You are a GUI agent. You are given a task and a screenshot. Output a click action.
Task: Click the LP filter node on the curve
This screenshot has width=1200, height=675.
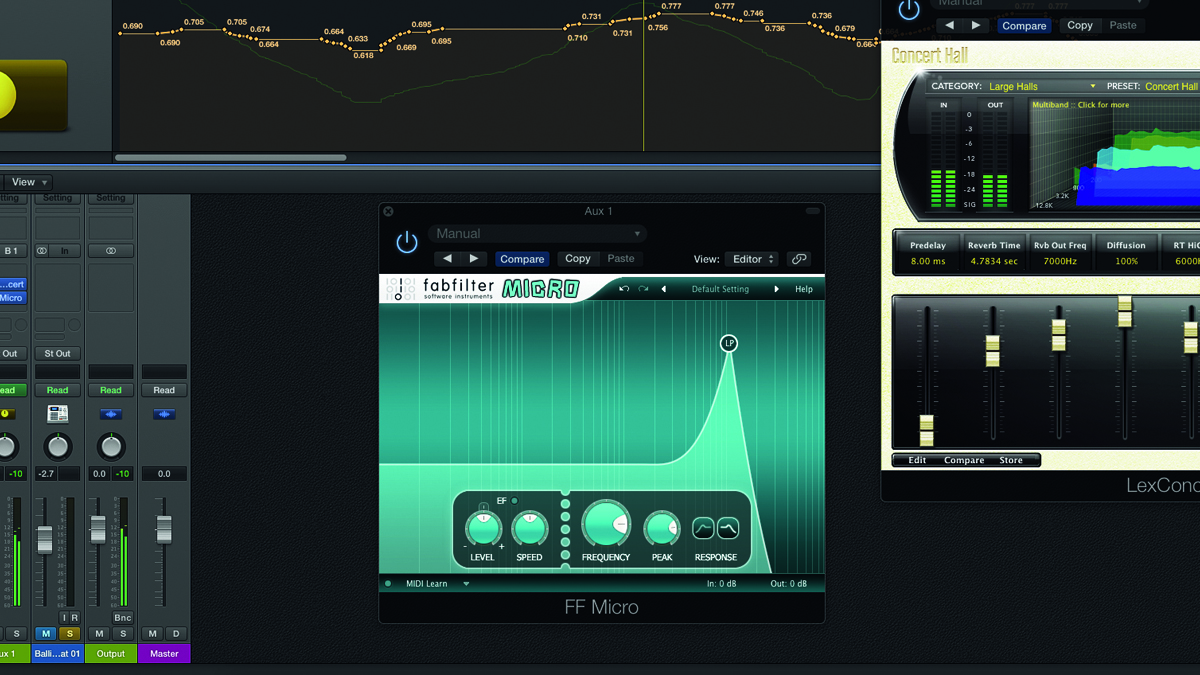(729, 344)
